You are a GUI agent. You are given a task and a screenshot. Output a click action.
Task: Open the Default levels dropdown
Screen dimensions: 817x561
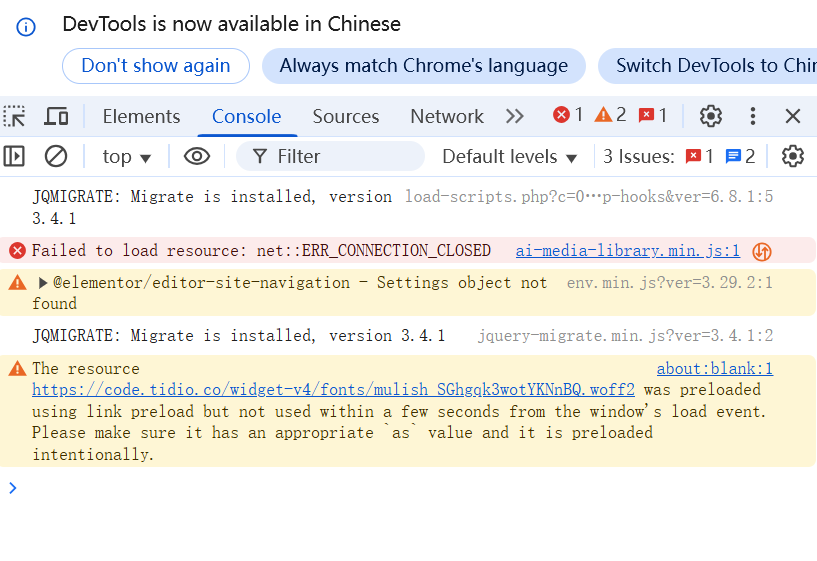pyautogui.click(x=510, y=157)
